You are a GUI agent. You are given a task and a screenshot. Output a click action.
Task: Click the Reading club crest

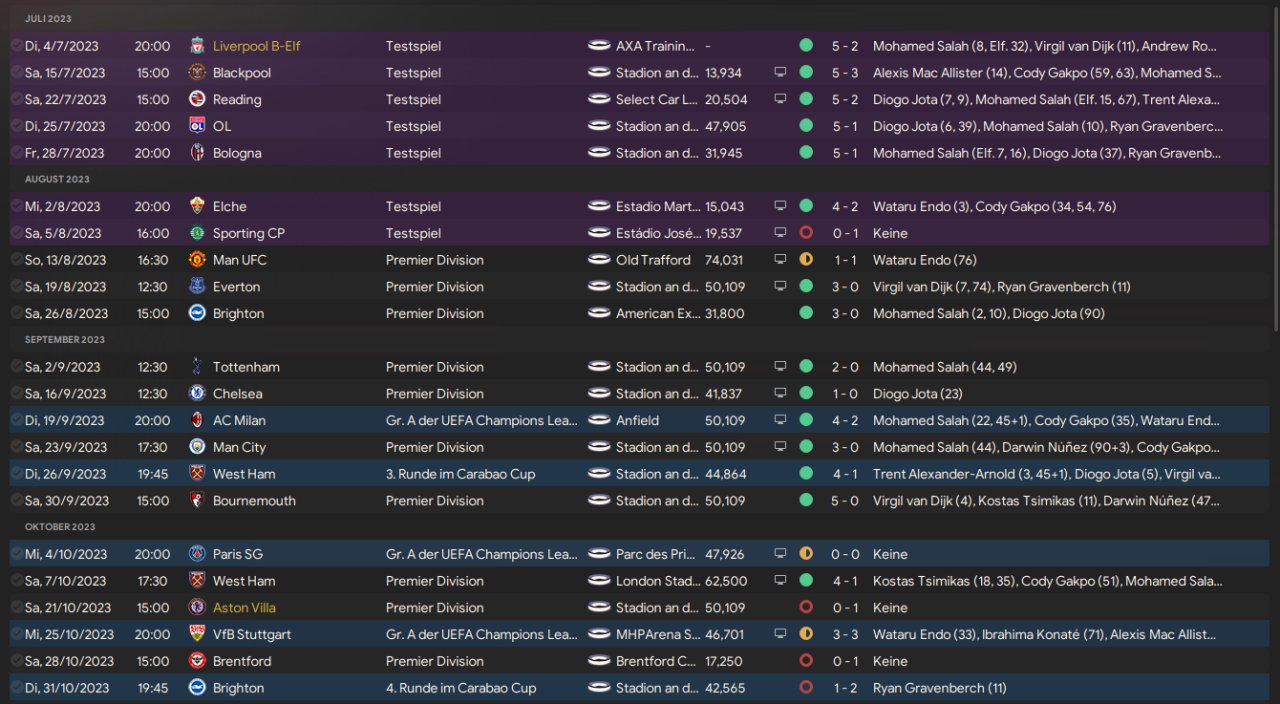(x=197, y=100)
